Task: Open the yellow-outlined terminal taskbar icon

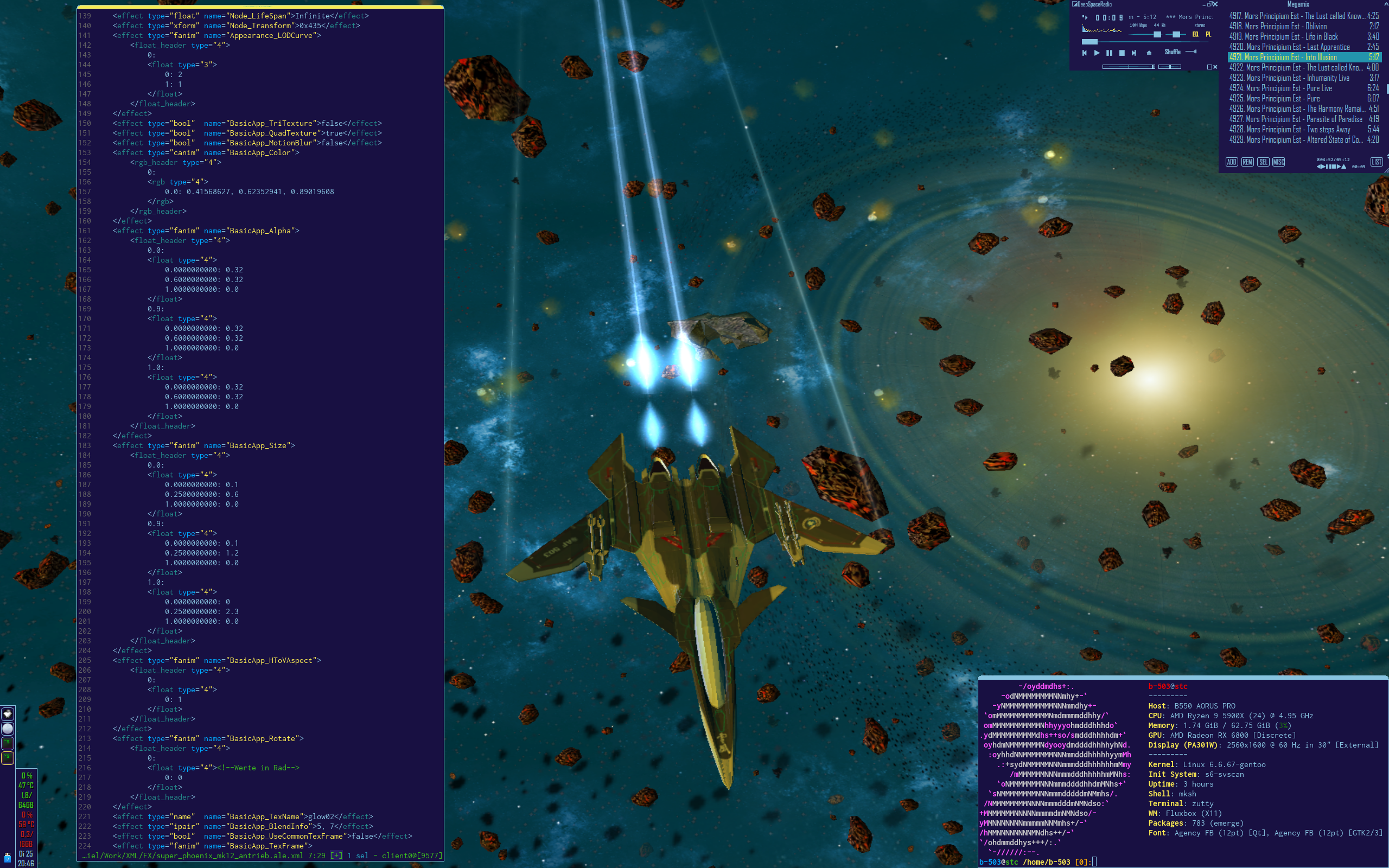Action: [8, 758]
